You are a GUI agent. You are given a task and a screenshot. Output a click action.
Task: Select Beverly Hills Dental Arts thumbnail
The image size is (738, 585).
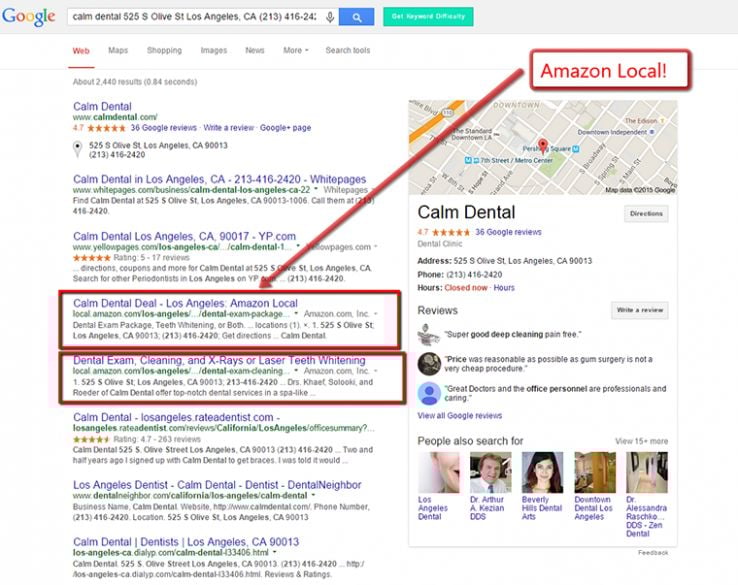coord(536,473)
